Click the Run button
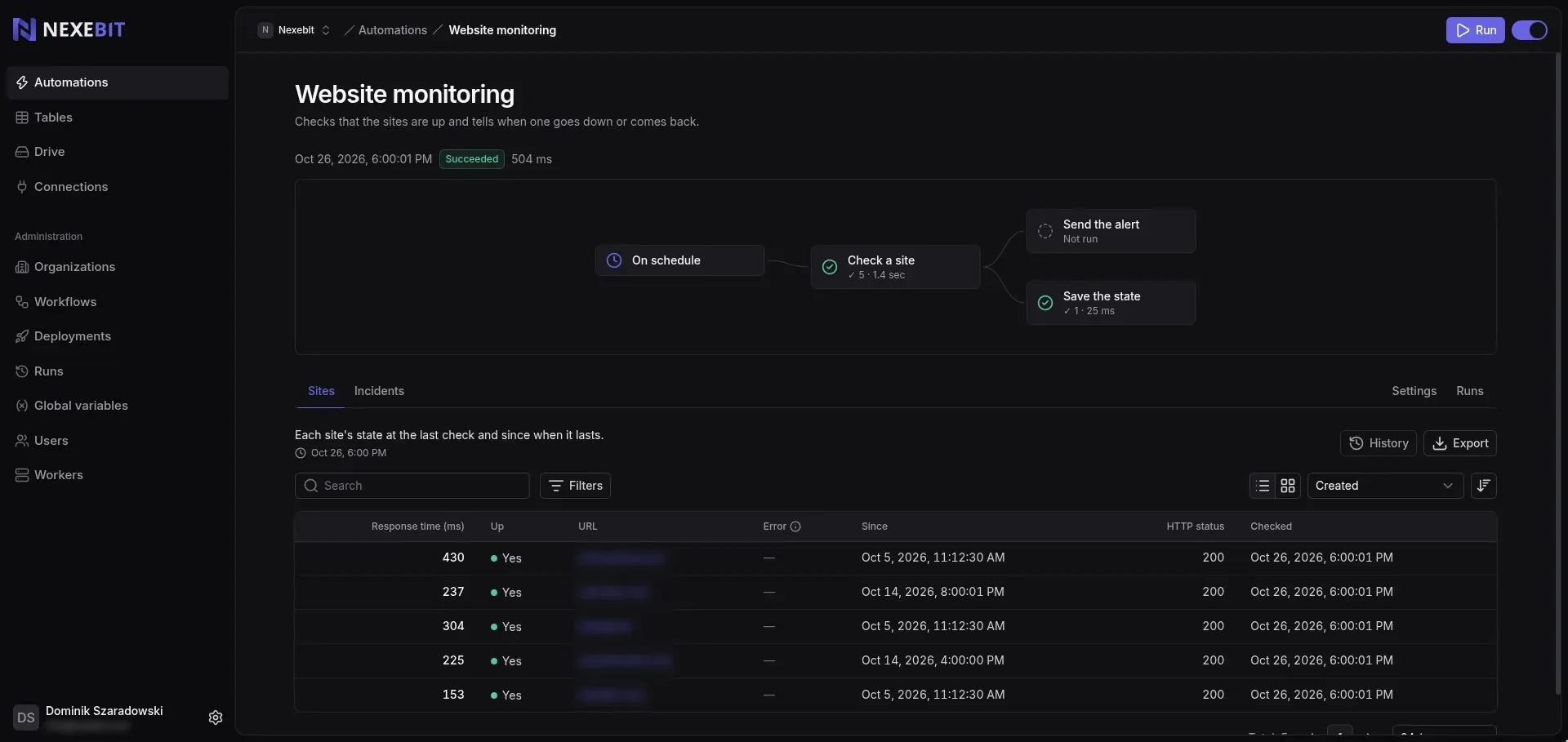Image resolution: width=1568 pixels, height=742 pixels. pyautogui.click(x=1475, y=30)
